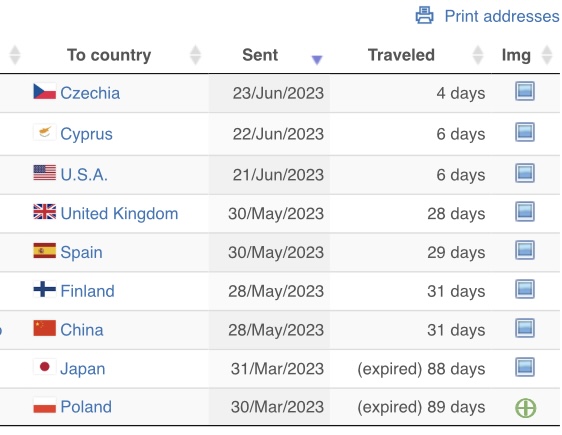This screenshot has height=435, width=562.
Task: Click the printer icon beside Print addresses
Action: tap(424, 15)
